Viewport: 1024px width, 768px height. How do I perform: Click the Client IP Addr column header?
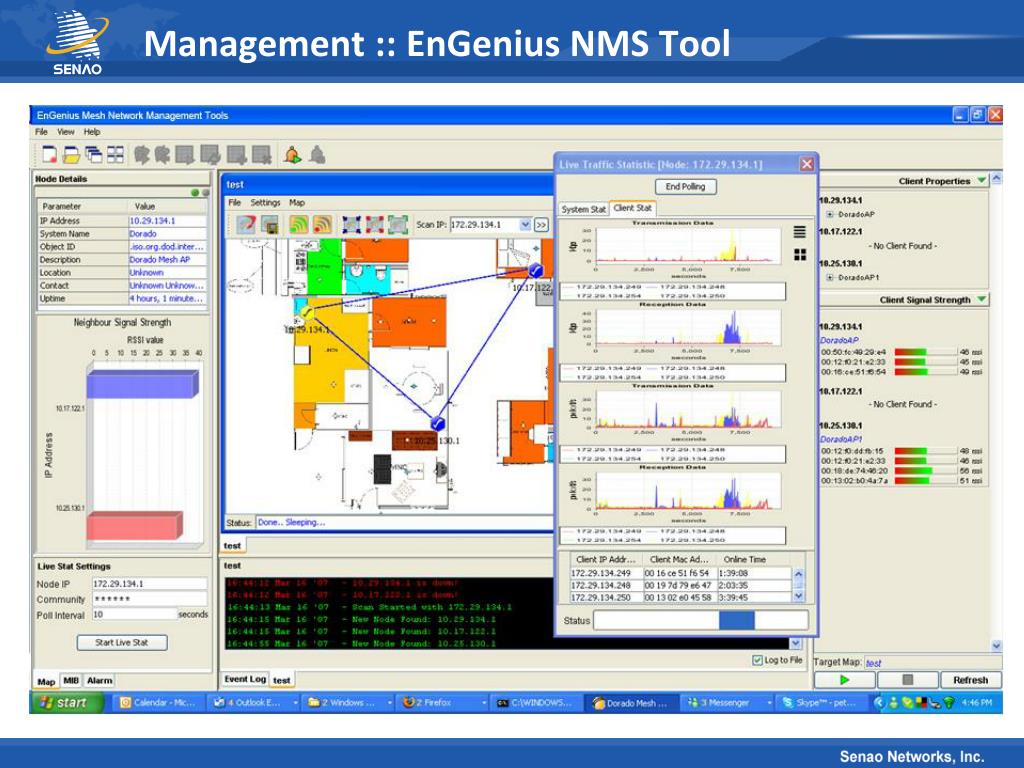click(x=606, y=560)
